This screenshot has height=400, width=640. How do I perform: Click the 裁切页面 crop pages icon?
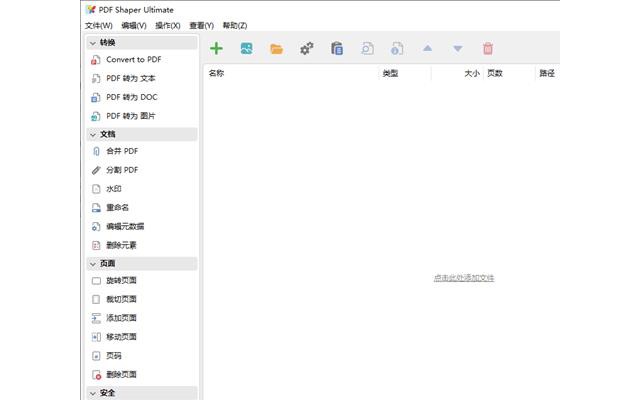[96, 300]
